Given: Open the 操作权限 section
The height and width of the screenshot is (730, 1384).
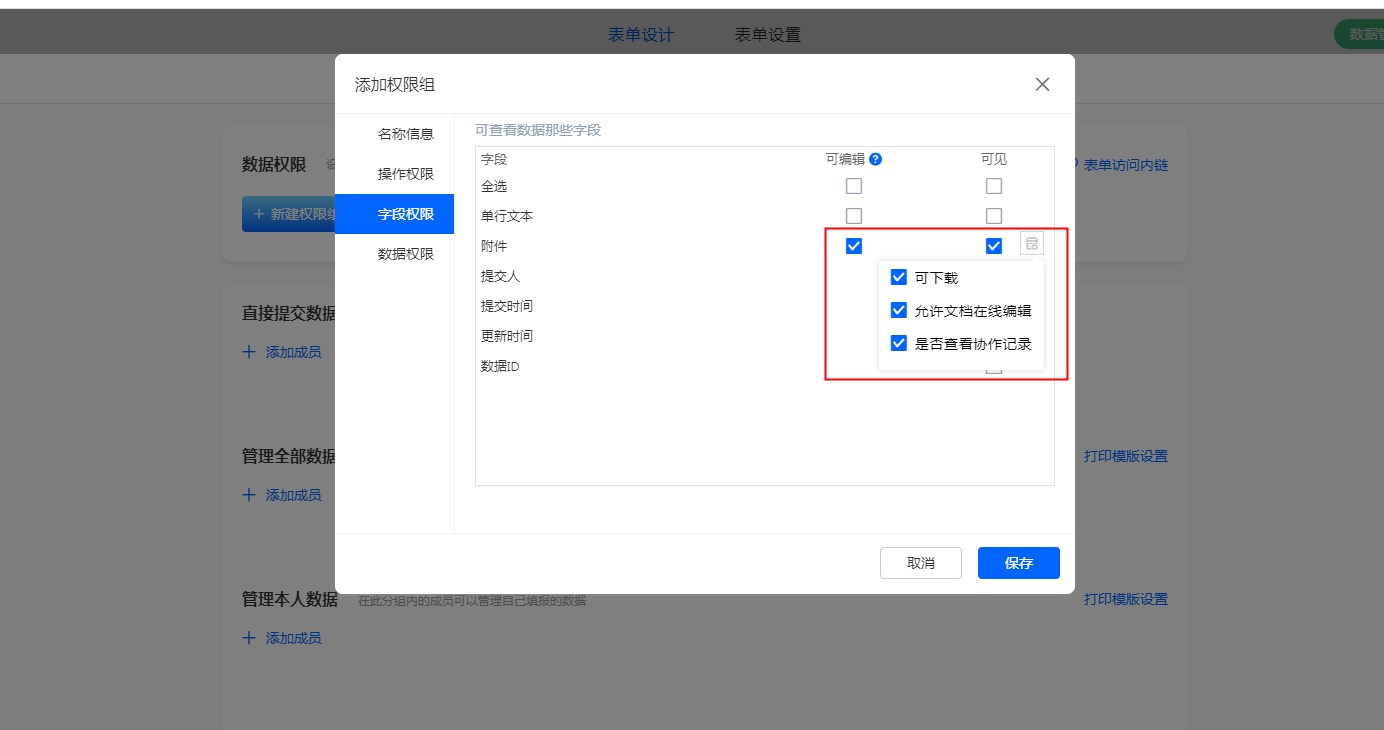Looking at the screenshot, I should pos(405,174).
